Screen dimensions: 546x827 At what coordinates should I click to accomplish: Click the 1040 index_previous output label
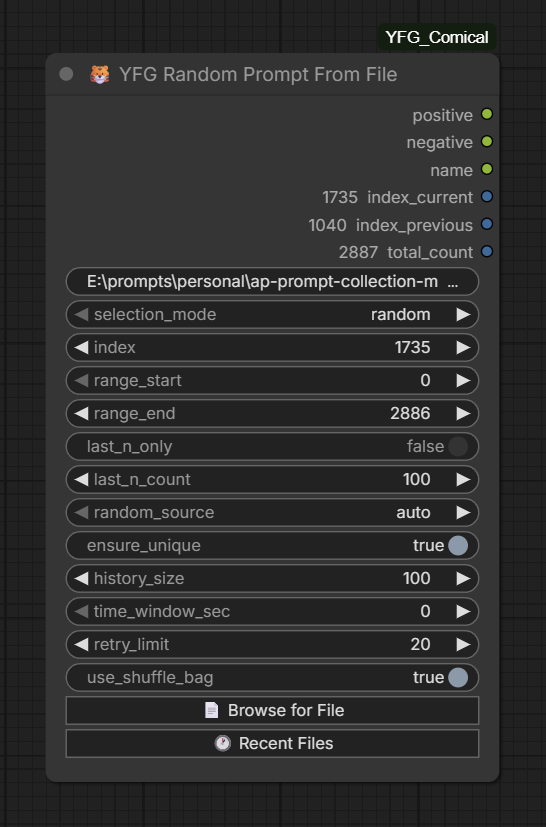click(x=390, y=225)
